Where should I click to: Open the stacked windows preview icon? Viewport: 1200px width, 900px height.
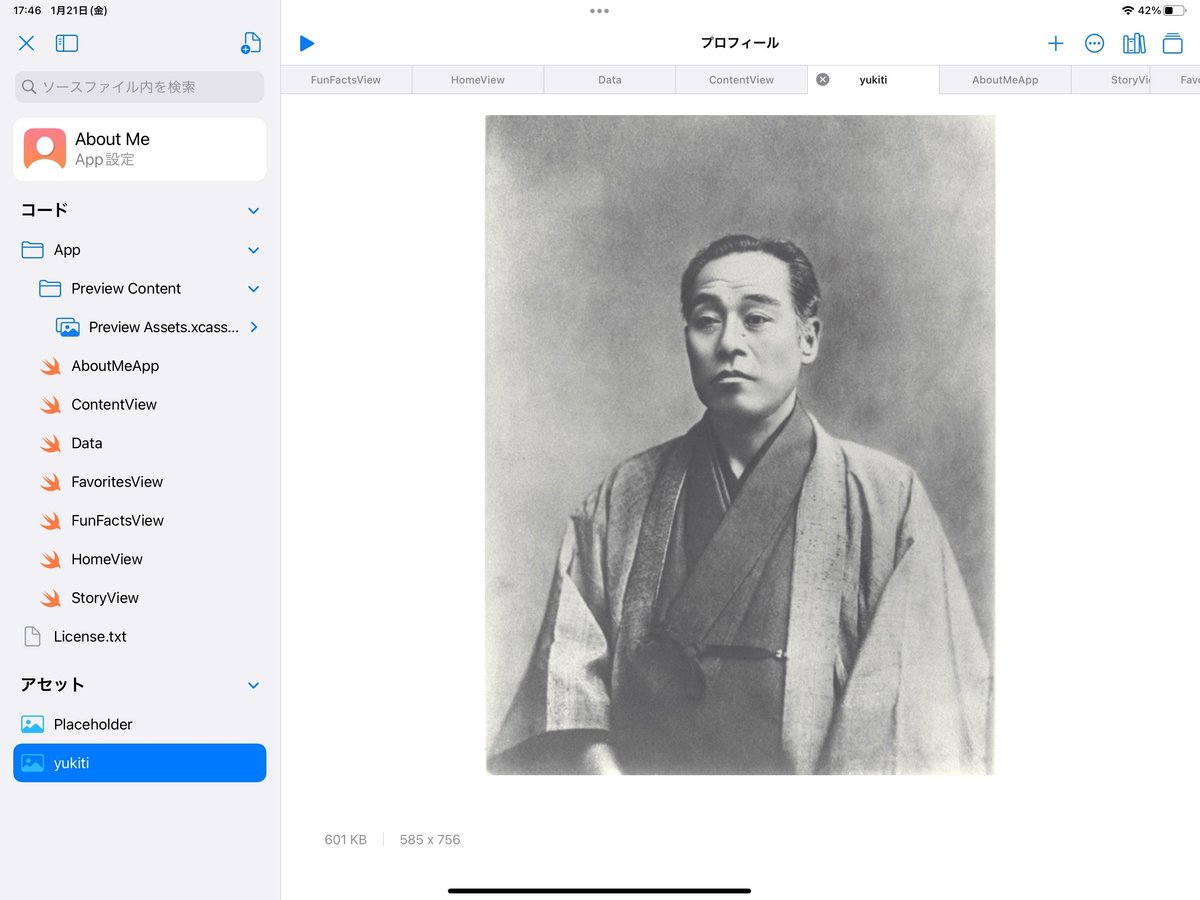point(1172,43)
